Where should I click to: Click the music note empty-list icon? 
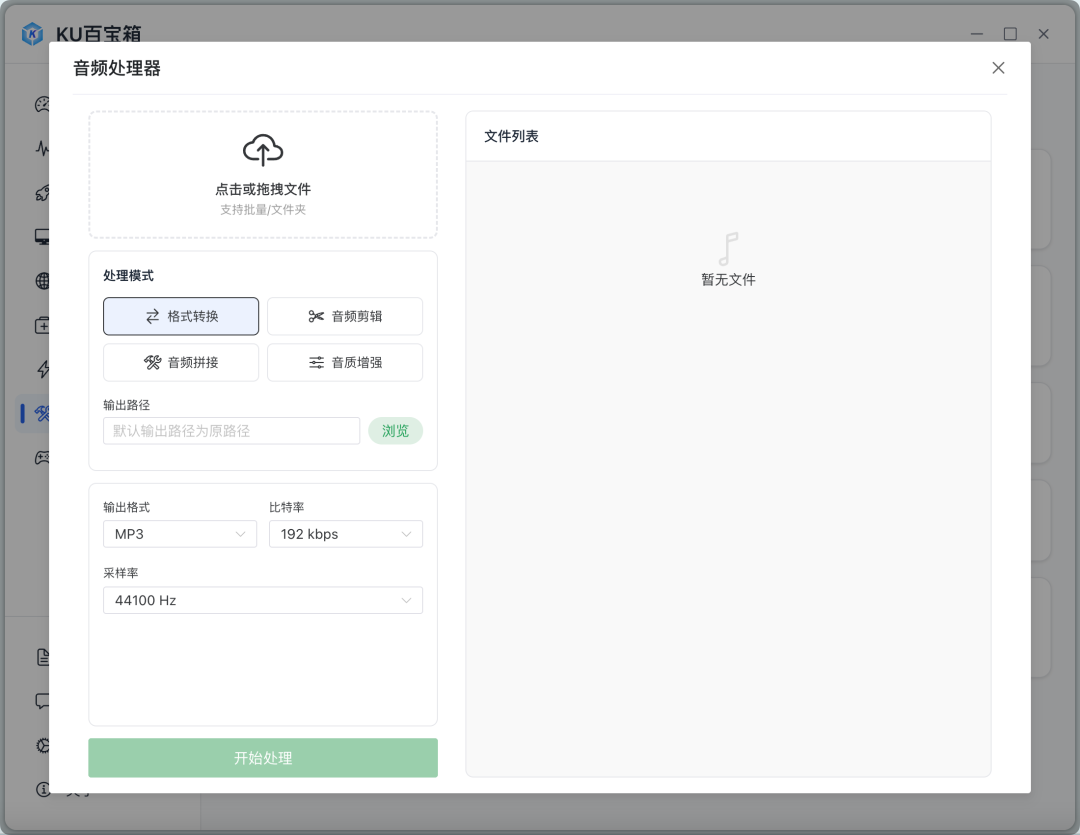pos(728,249)
